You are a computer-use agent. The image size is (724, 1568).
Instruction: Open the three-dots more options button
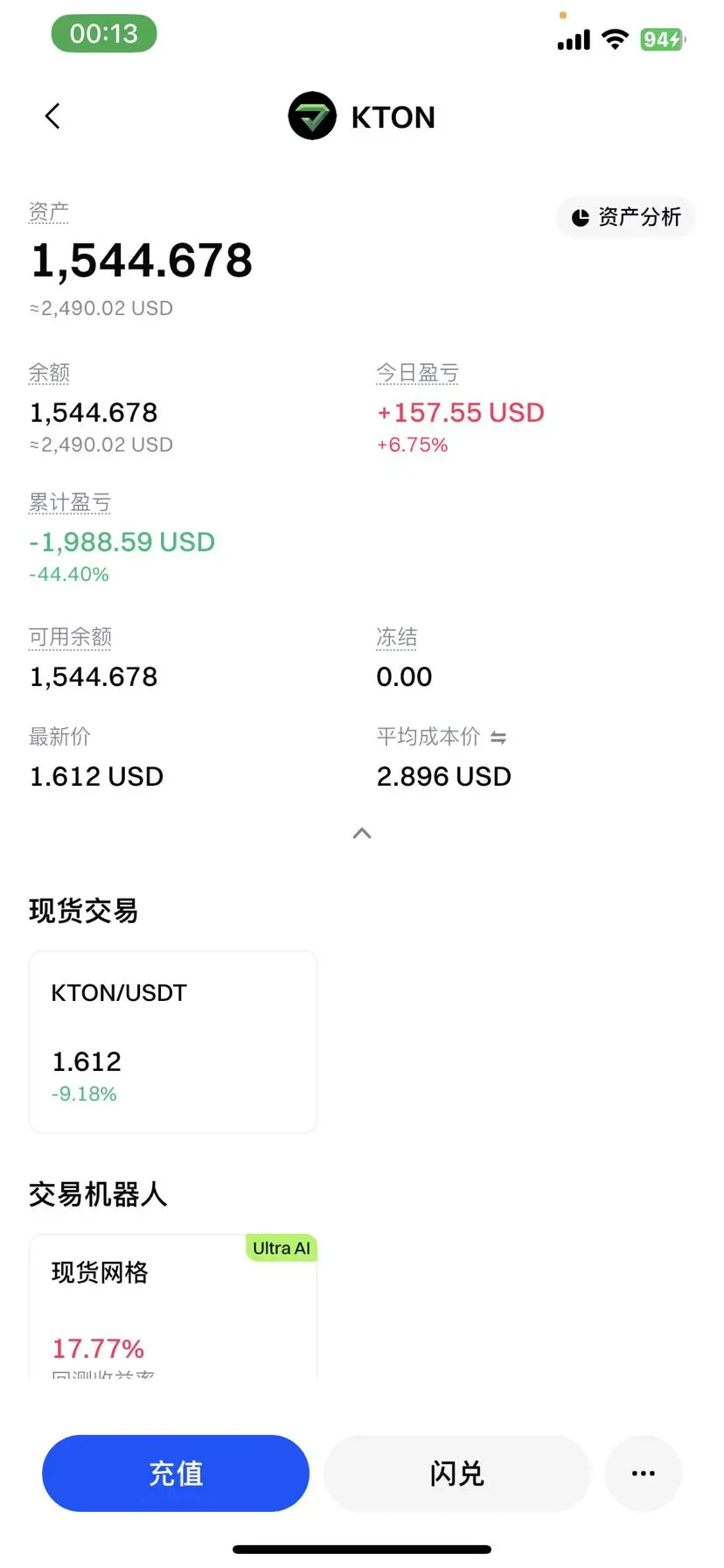[x=643, y=1473]
